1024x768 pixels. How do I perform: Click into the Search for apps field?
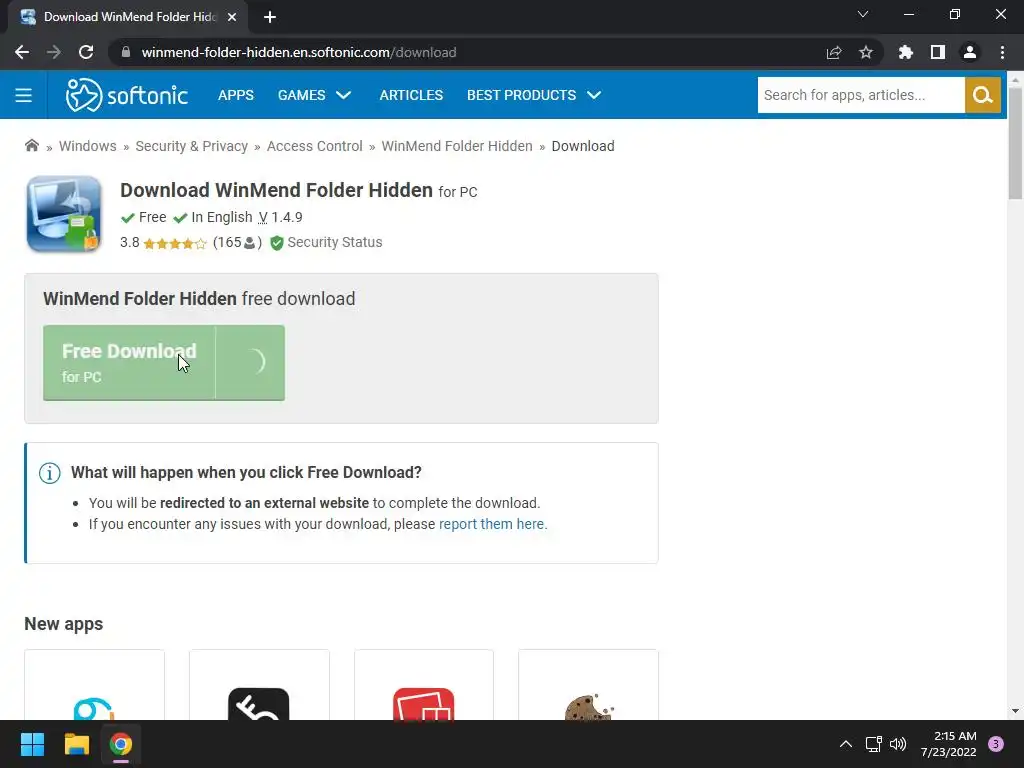click(861, 95)
